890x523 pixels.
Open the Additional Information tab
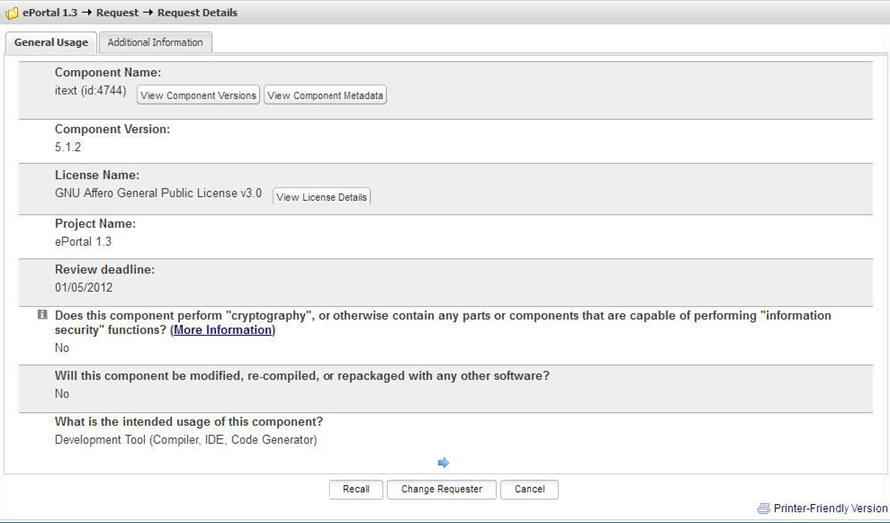pyautogui.click(x=155, y=42)
